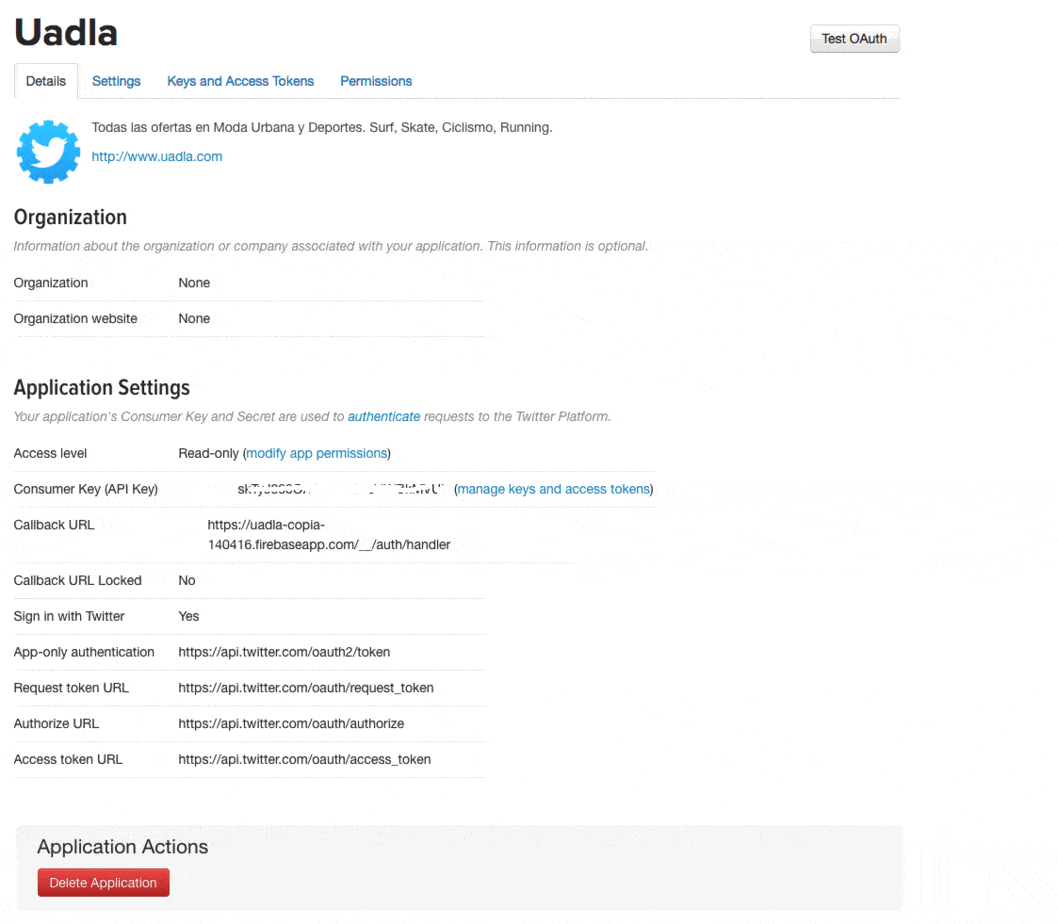Click the Sign in with Twitter label
This screenshot has width=1057, height=924.
coord(69,616)
